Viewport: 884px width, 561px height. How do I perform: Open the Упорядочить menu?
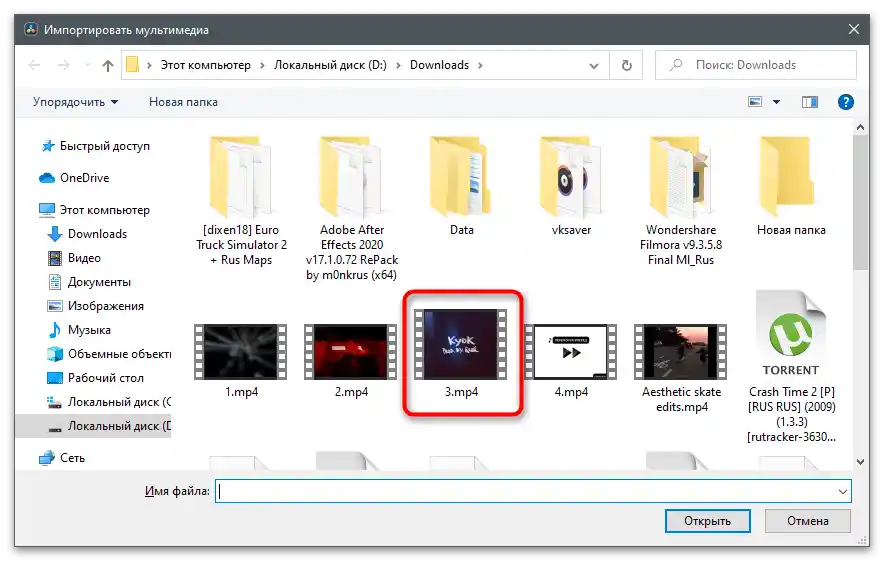tap(76, 102)
